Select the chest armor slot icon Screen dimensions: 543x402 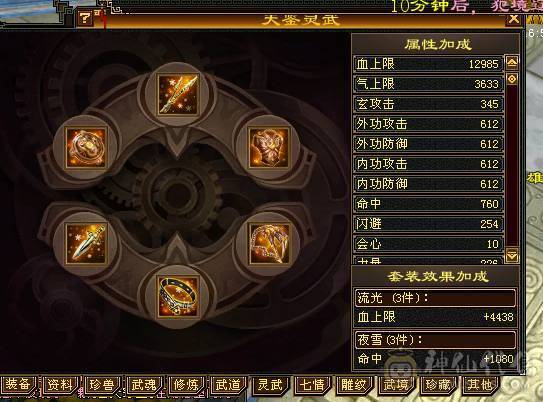point(269,148)
